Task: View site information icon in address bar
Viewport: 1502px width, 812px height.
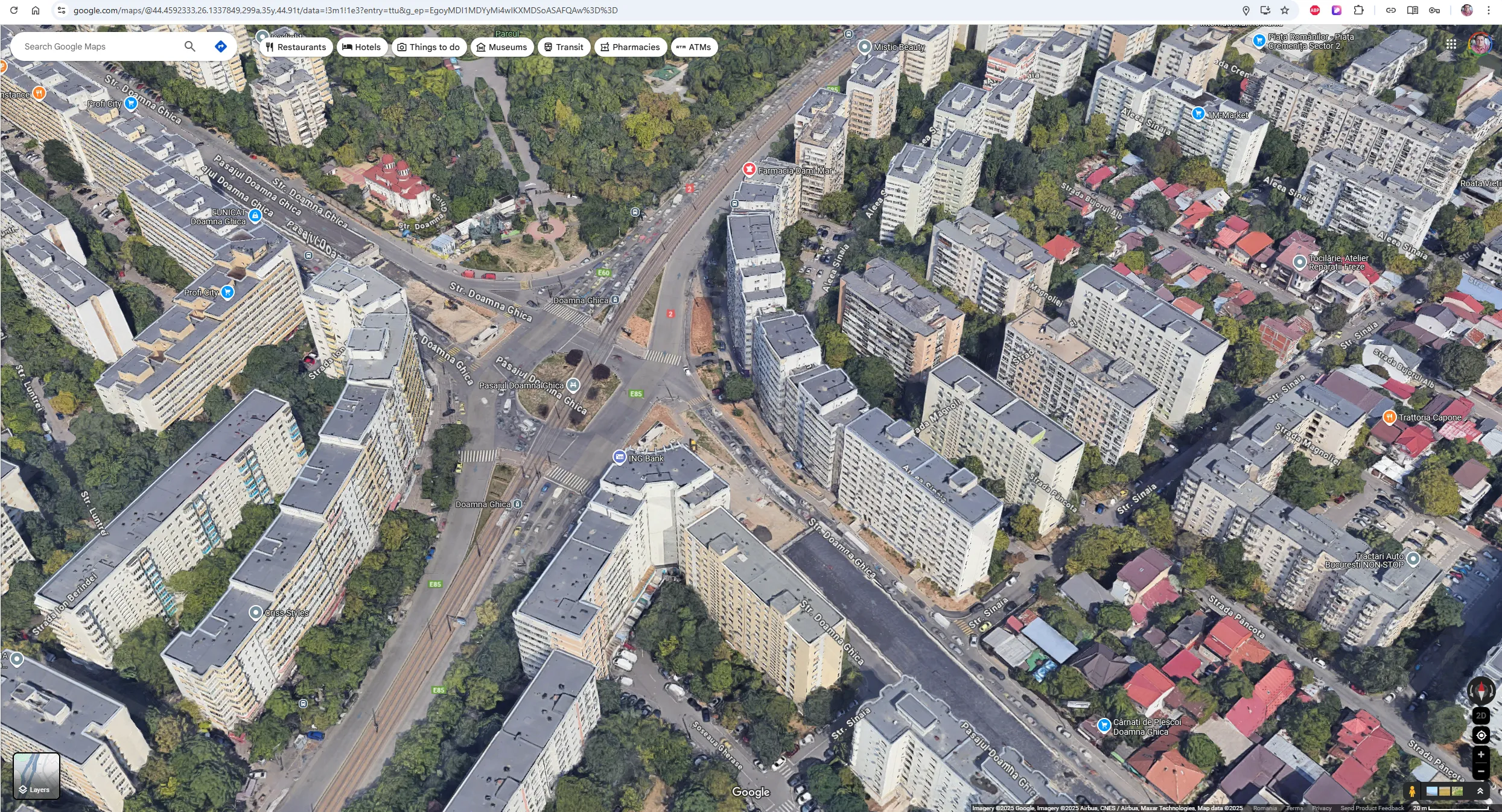Action: click(60, 10)
